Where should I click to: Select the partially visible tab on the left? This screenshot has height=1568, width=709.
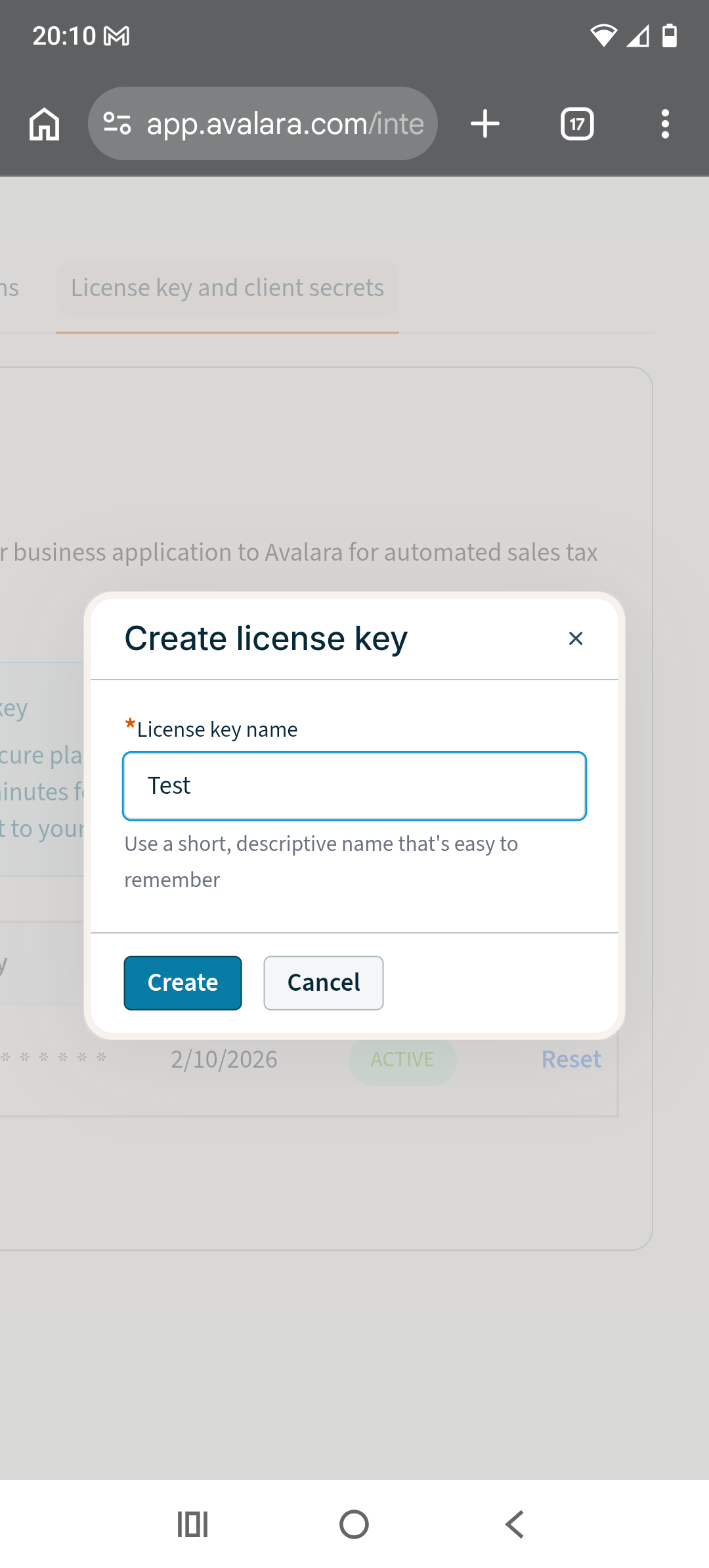point(9,288)
